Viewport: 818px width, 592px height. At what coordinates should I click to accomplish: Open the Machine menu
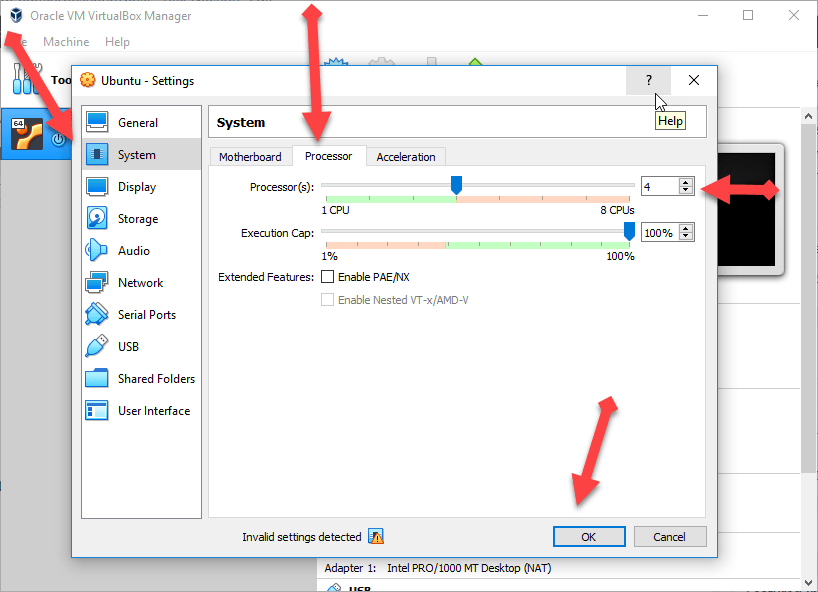click(66, 42)
